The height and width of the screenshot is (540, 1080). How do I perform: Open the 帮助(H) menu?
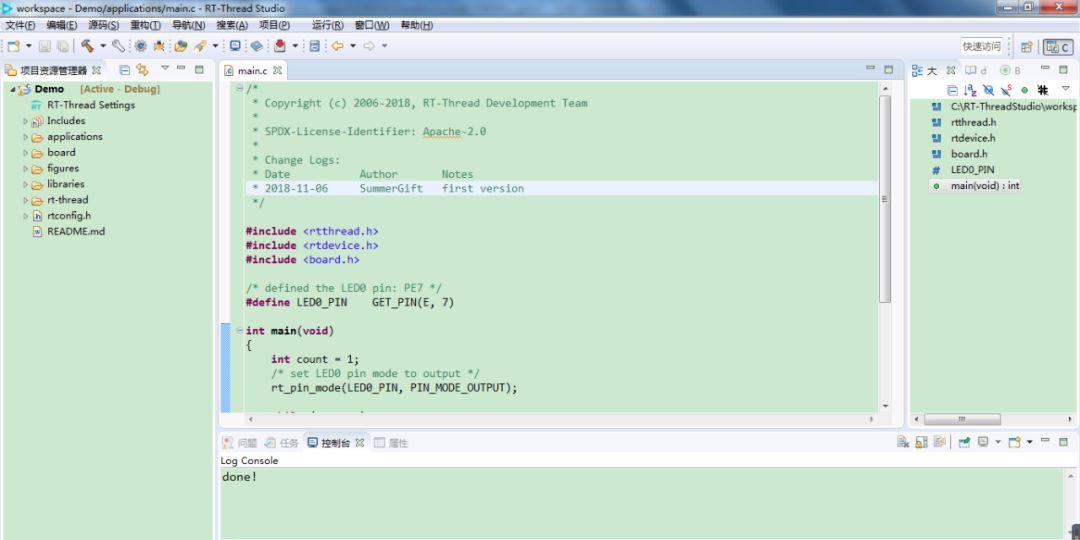[417, 25]
